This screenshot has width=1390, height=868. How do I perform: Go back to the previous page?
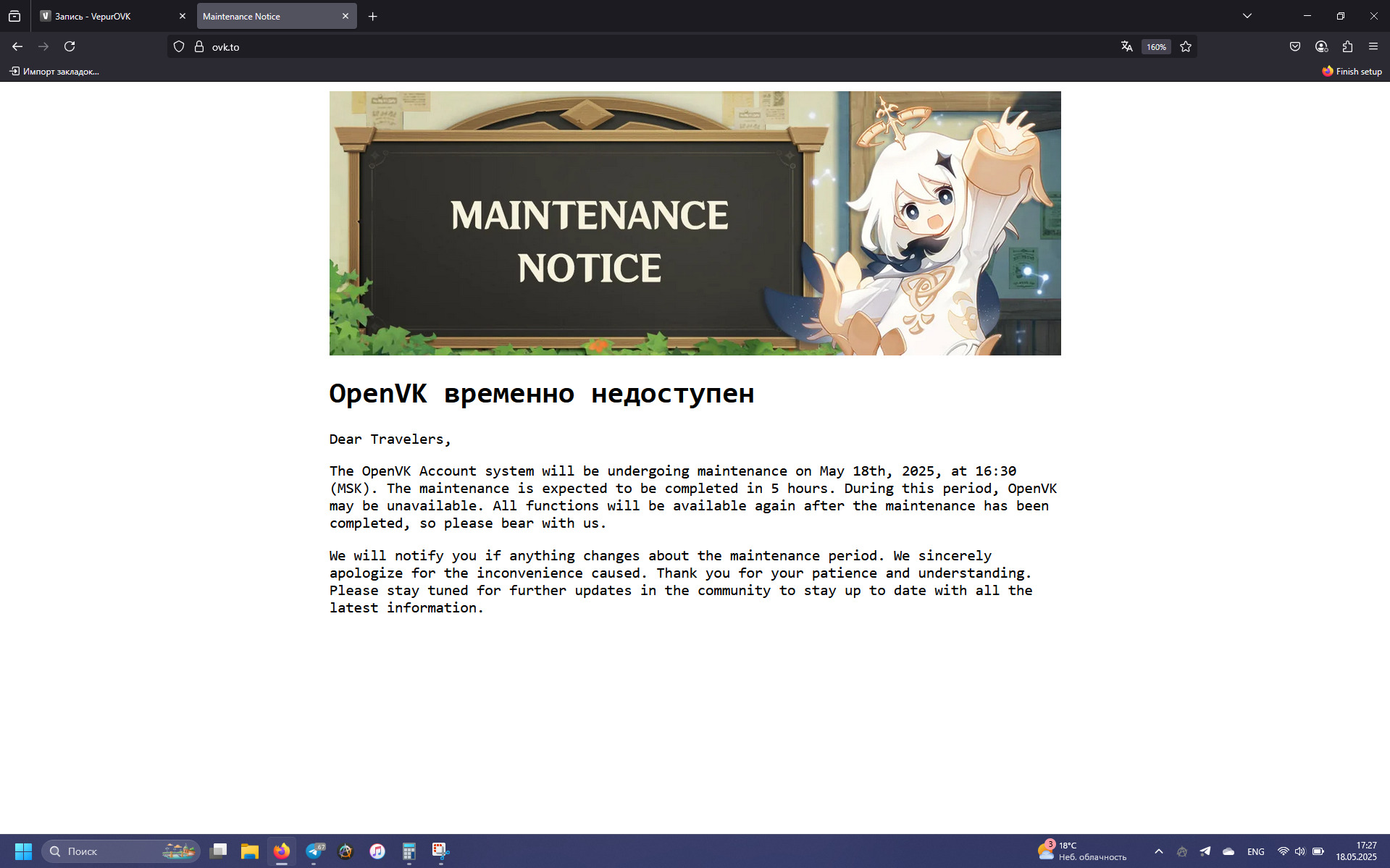(17, 46)
